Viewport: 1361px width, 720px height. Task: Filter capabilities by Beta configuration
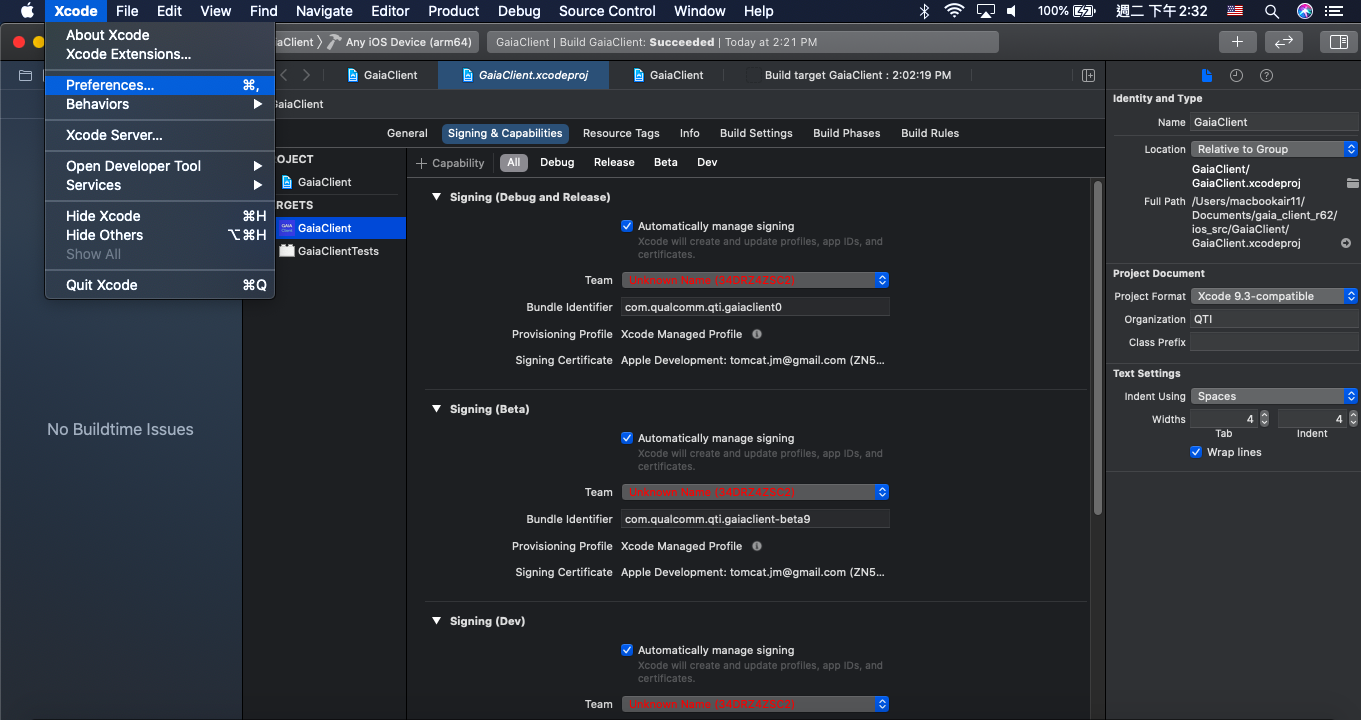click(666, 162)
